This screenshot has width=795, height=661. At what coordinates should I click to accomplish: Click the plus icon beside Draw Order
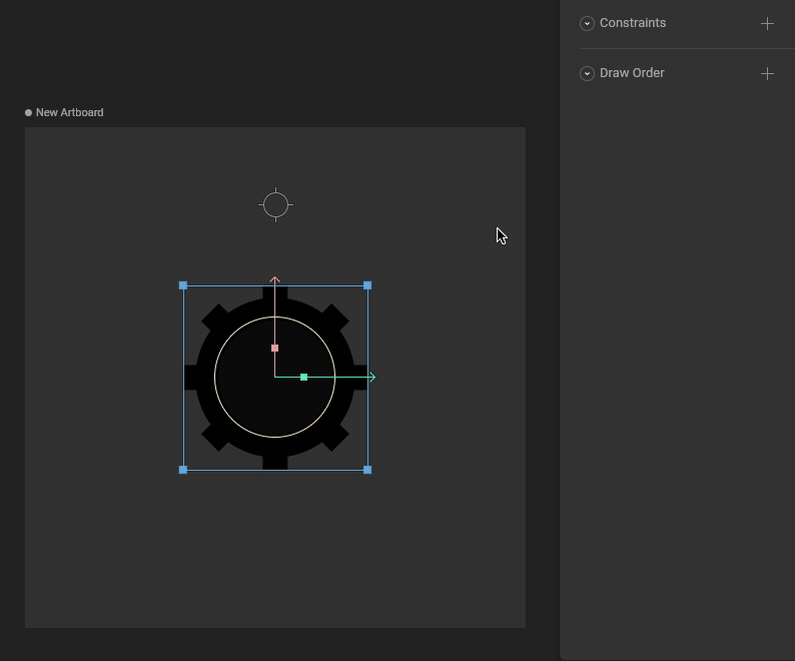pos(767,73)
